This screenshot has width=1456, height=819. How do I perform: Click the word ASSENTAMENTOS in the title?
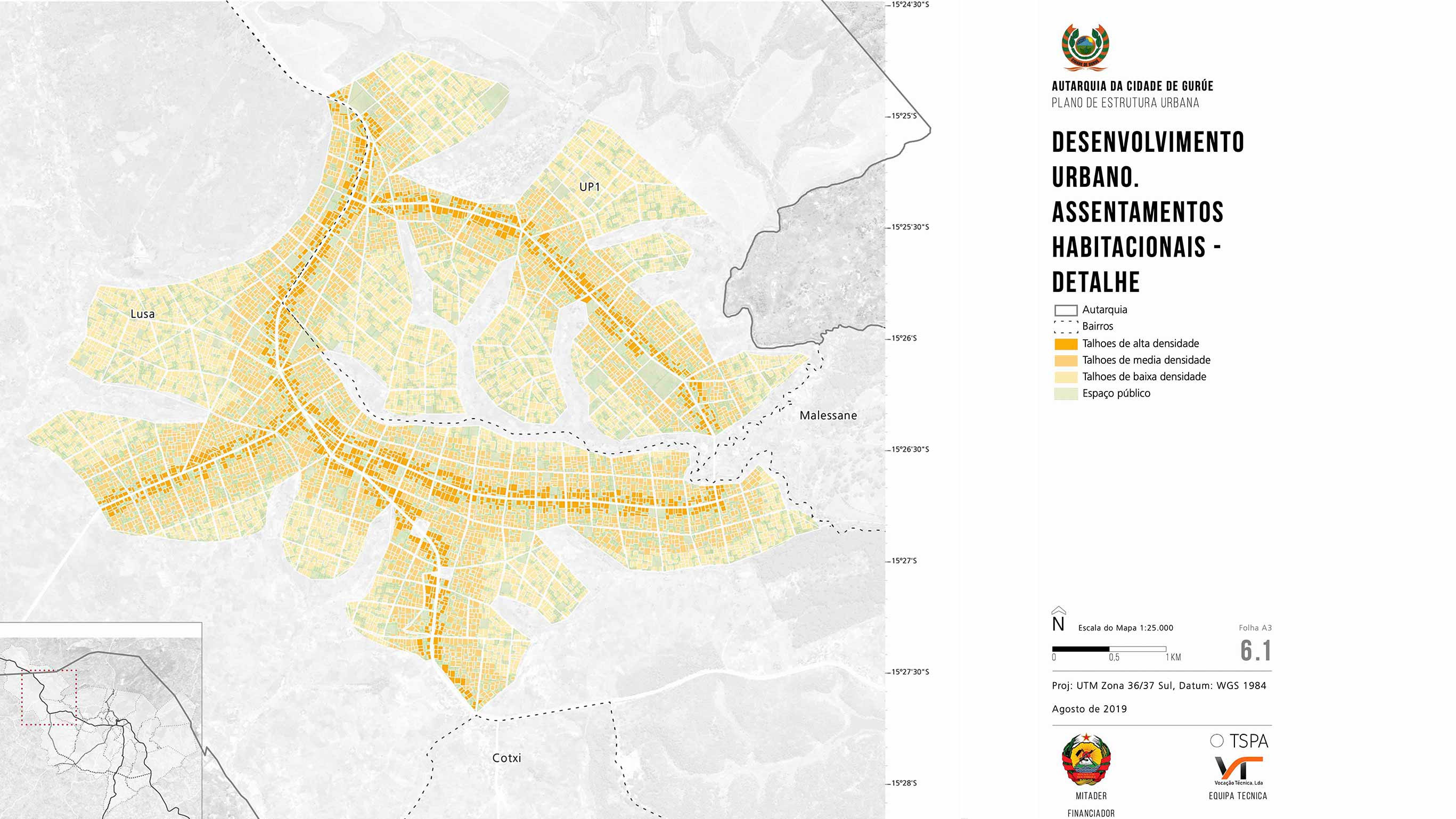(1137, 212)
